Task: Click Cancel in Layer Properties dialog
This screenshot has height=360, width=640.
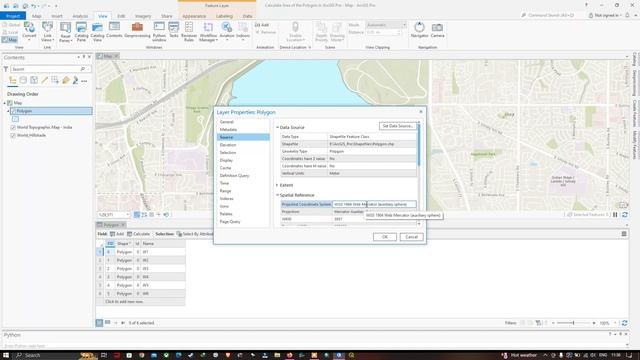Action: tap(411, 237)
